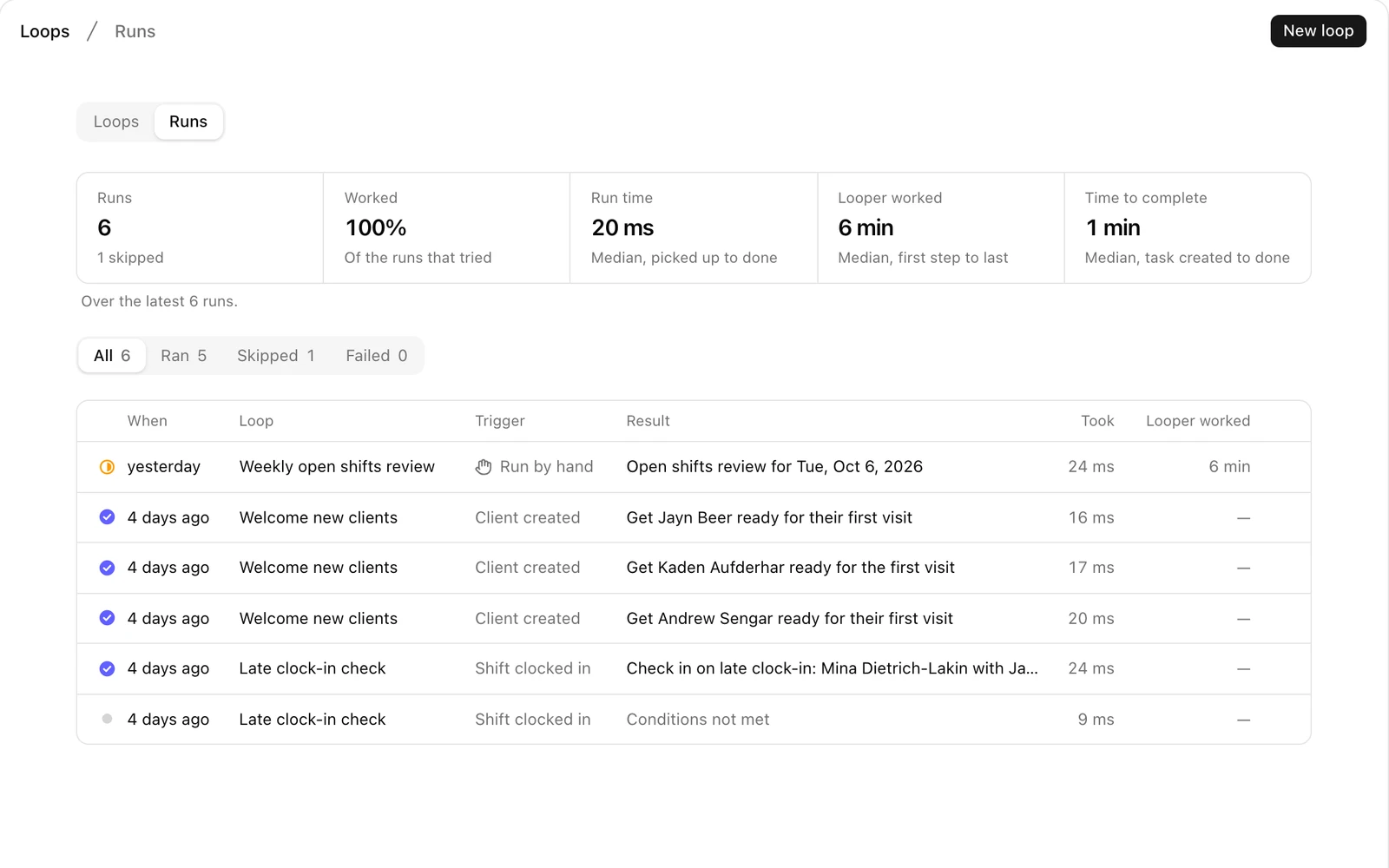Select the Runs tab
Viewport: 1389px width, 868px height.
click(x=188, y=122)
